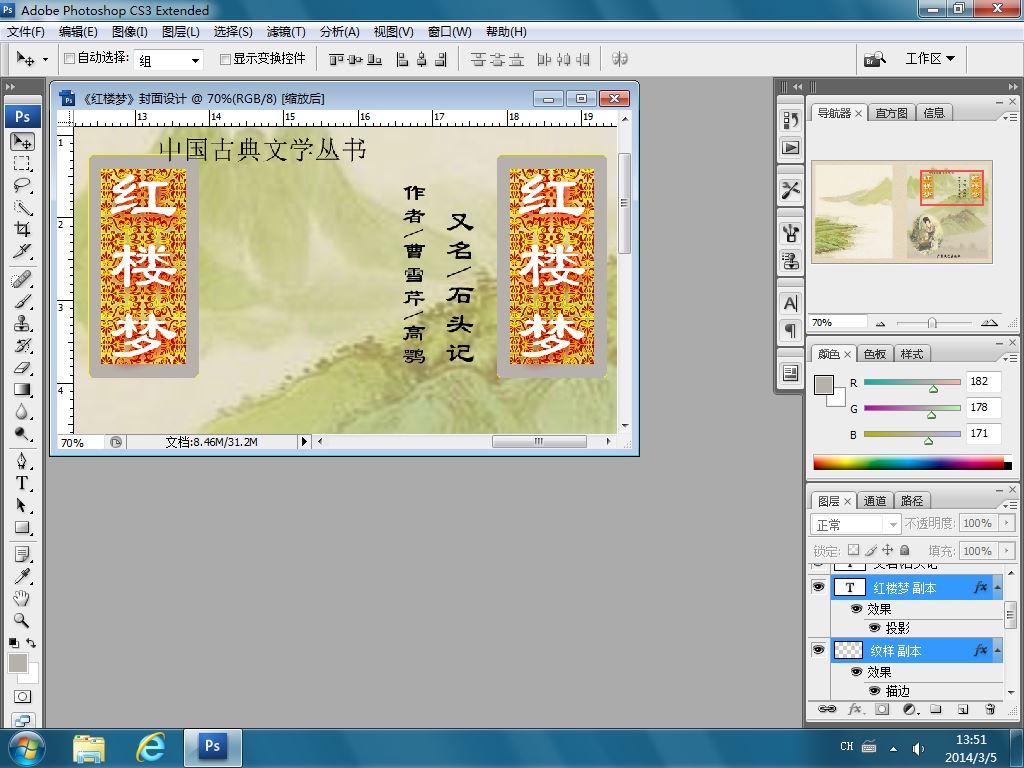Select the Rectangle shape tool
The height and width of the screenshot is (768, 1024).
(x=22, y=528)
